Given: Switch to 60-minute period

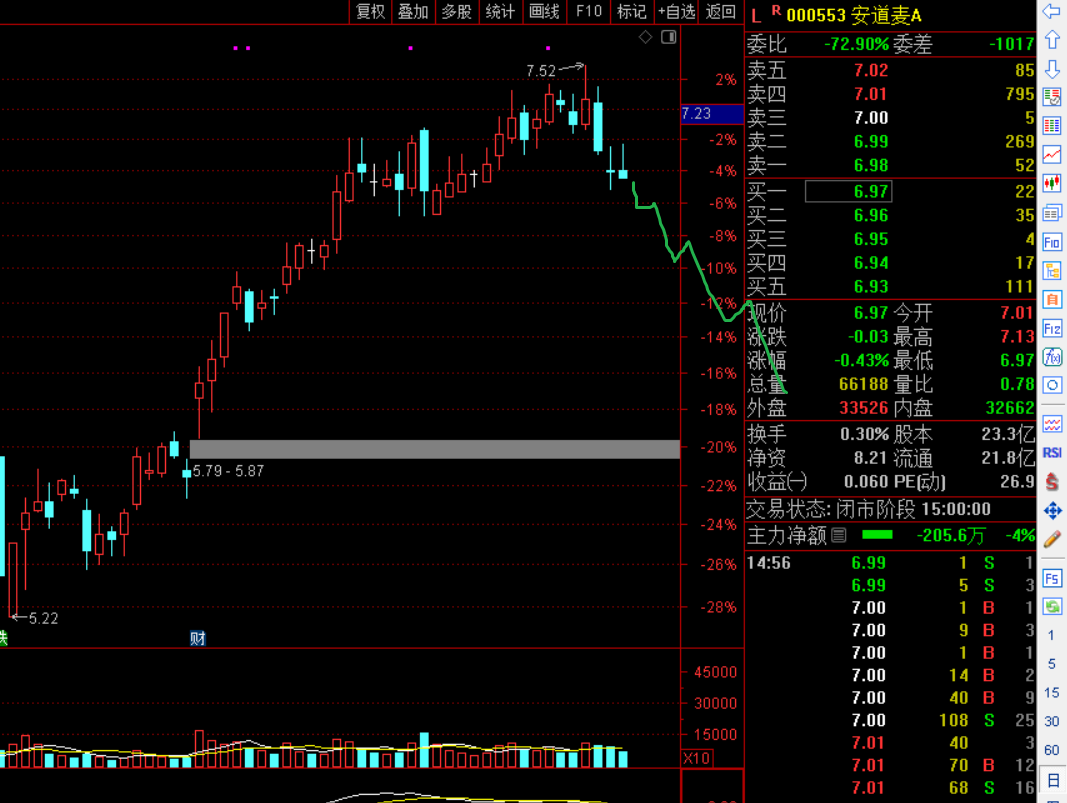Looking at the screenshot, I should (1051, 750).
